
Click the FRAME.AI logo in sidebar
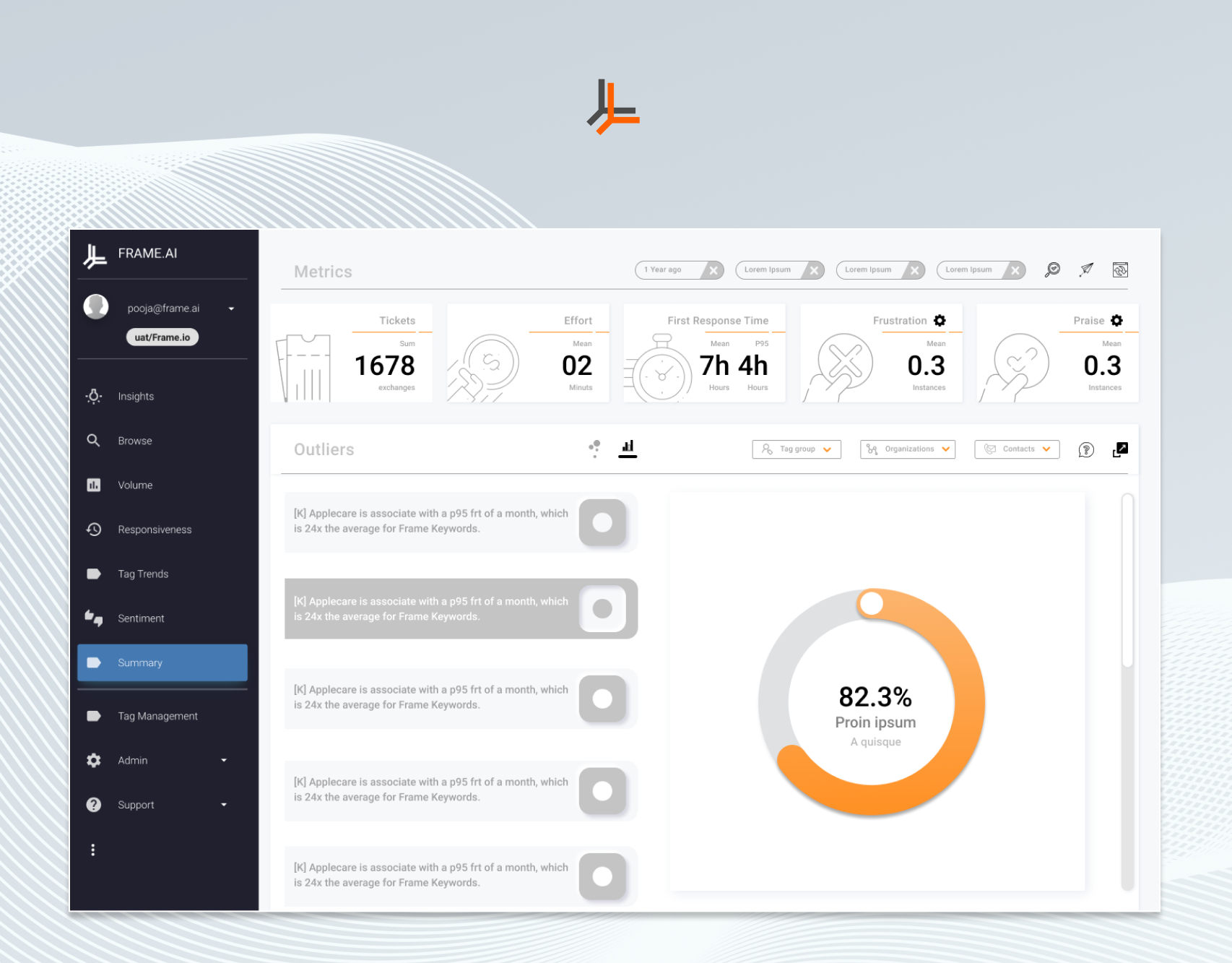click(x=95, y=255)
